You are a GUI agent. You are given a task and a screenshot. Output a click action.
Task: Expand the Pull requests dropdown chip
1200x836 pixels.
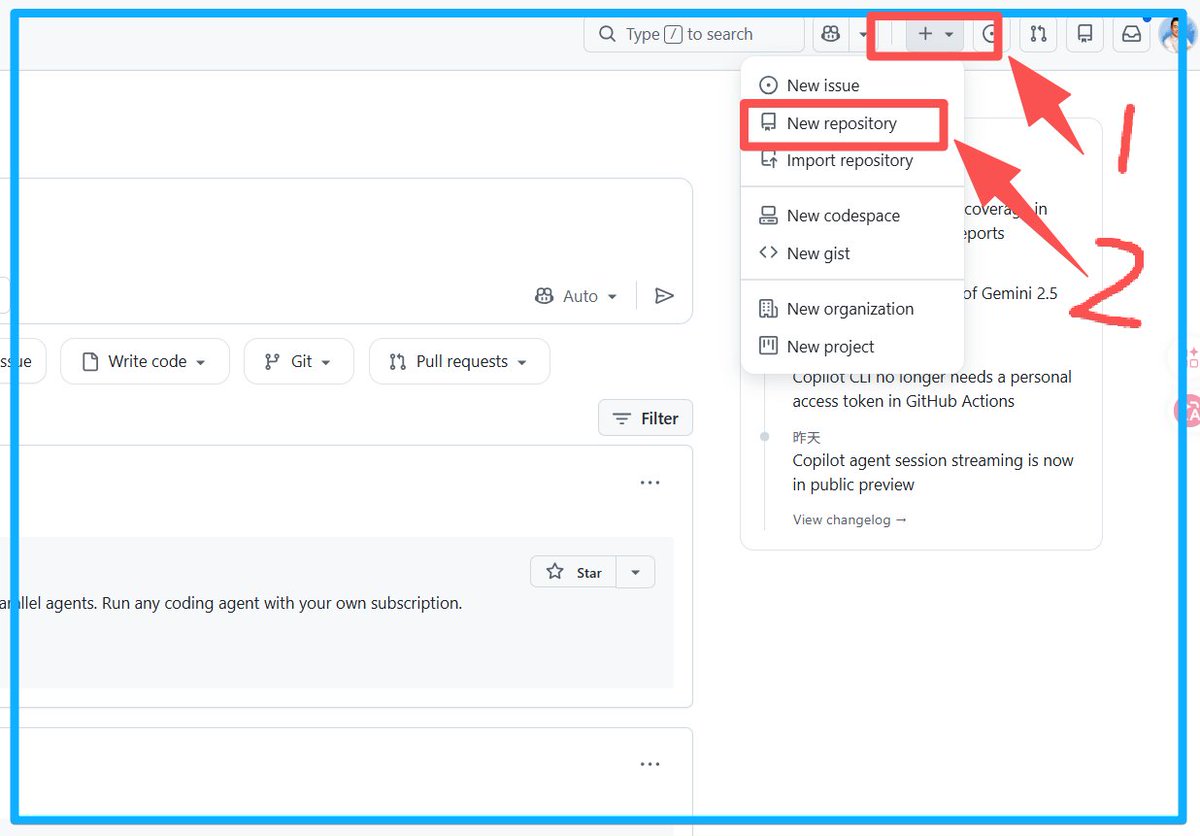tap(459, 361)
